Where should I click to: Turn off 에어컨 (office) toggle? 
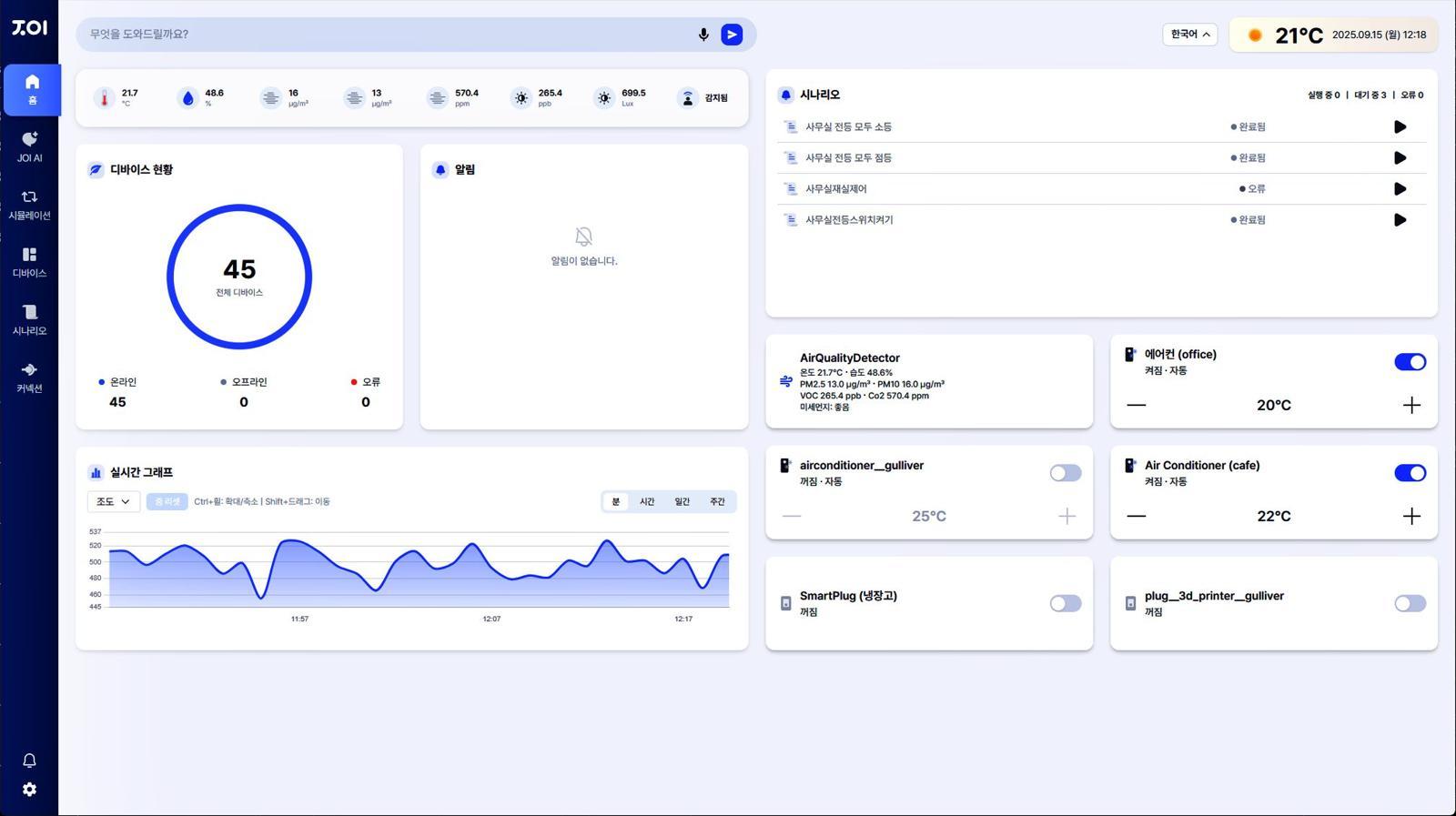point(1410,362)
